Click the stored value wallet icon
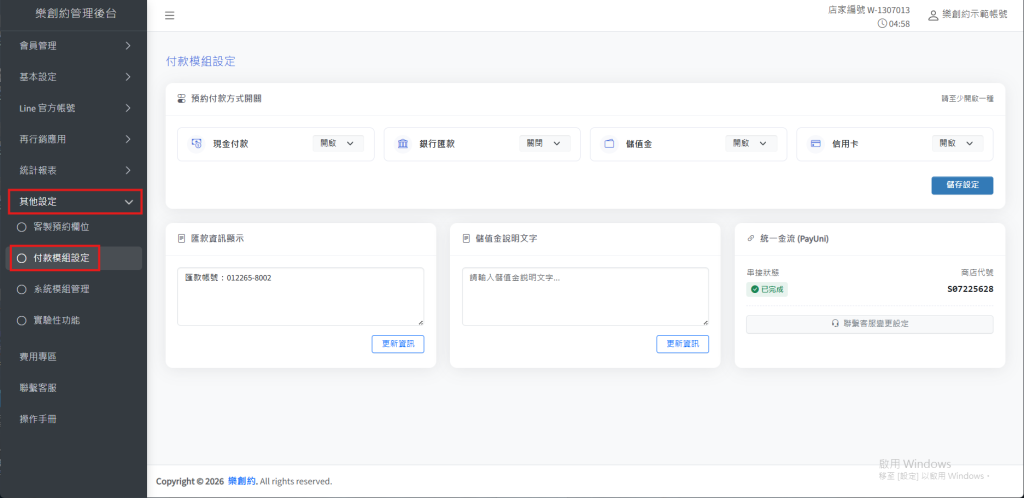Viewport: 1024px width, 498px height. coord(609,144)
